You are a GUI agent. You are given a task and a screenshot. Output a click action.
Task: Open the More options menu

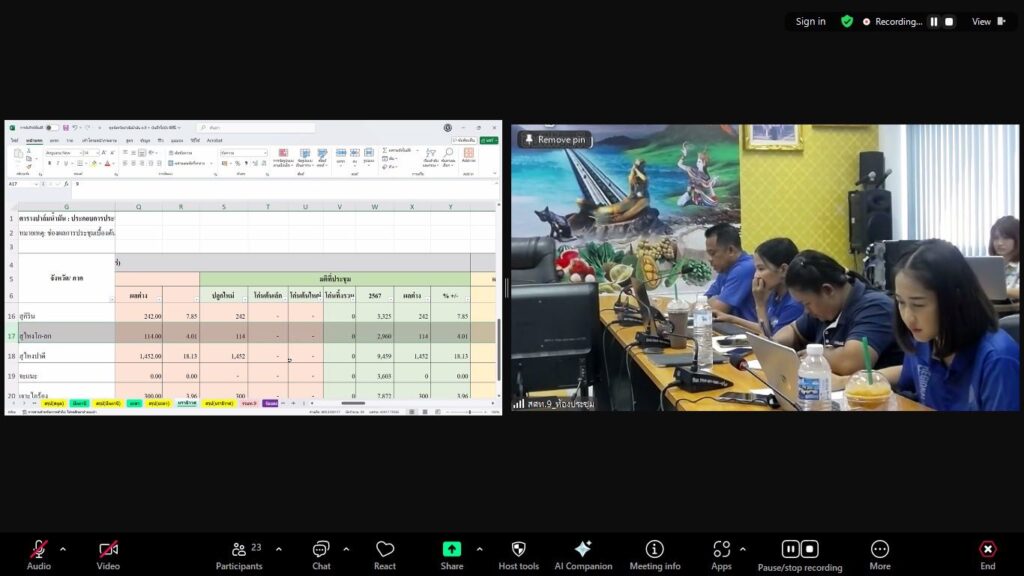880,550
